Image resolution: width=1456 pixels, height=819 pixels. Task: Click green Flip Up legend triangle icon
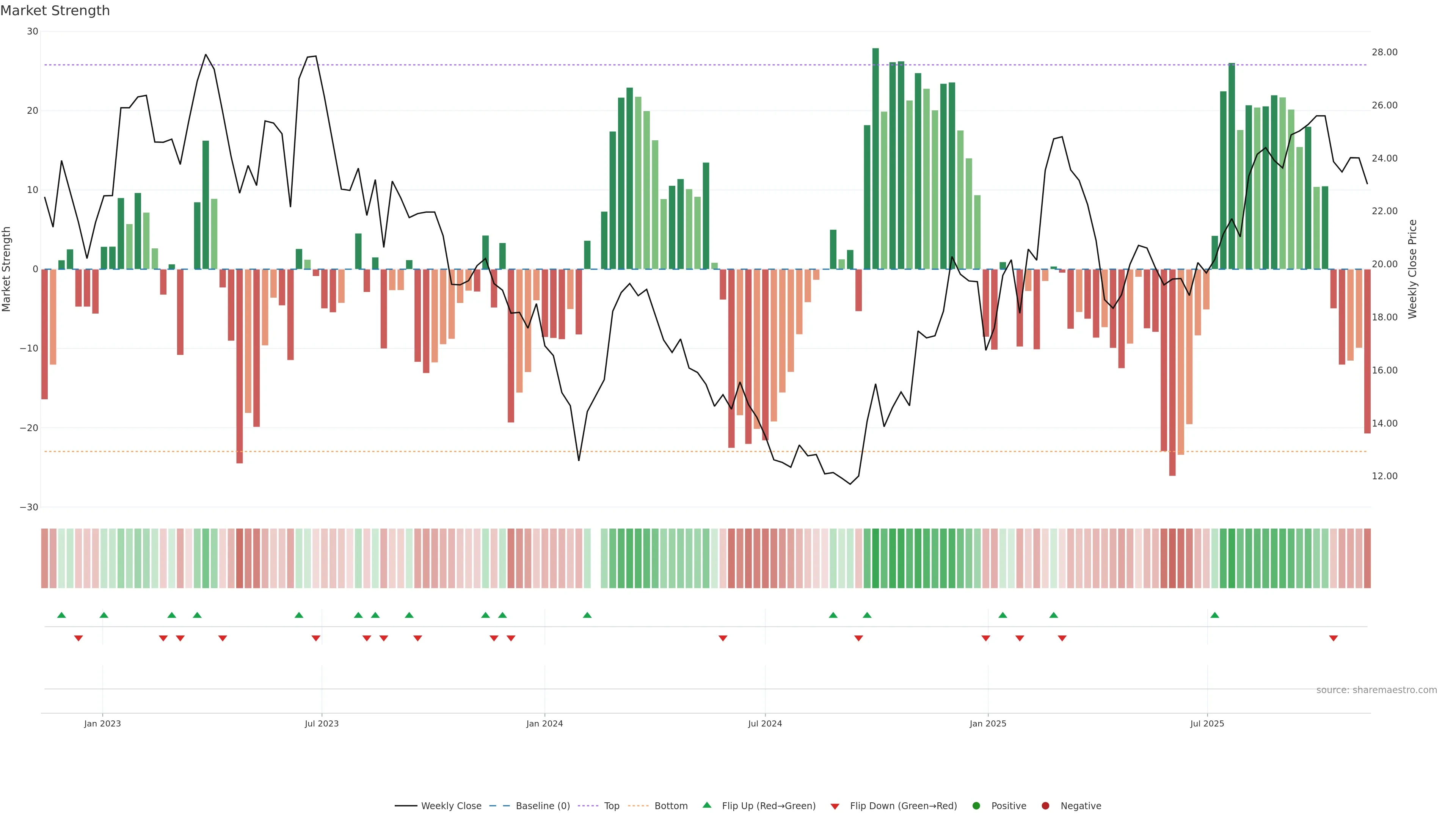coord(706,805)
